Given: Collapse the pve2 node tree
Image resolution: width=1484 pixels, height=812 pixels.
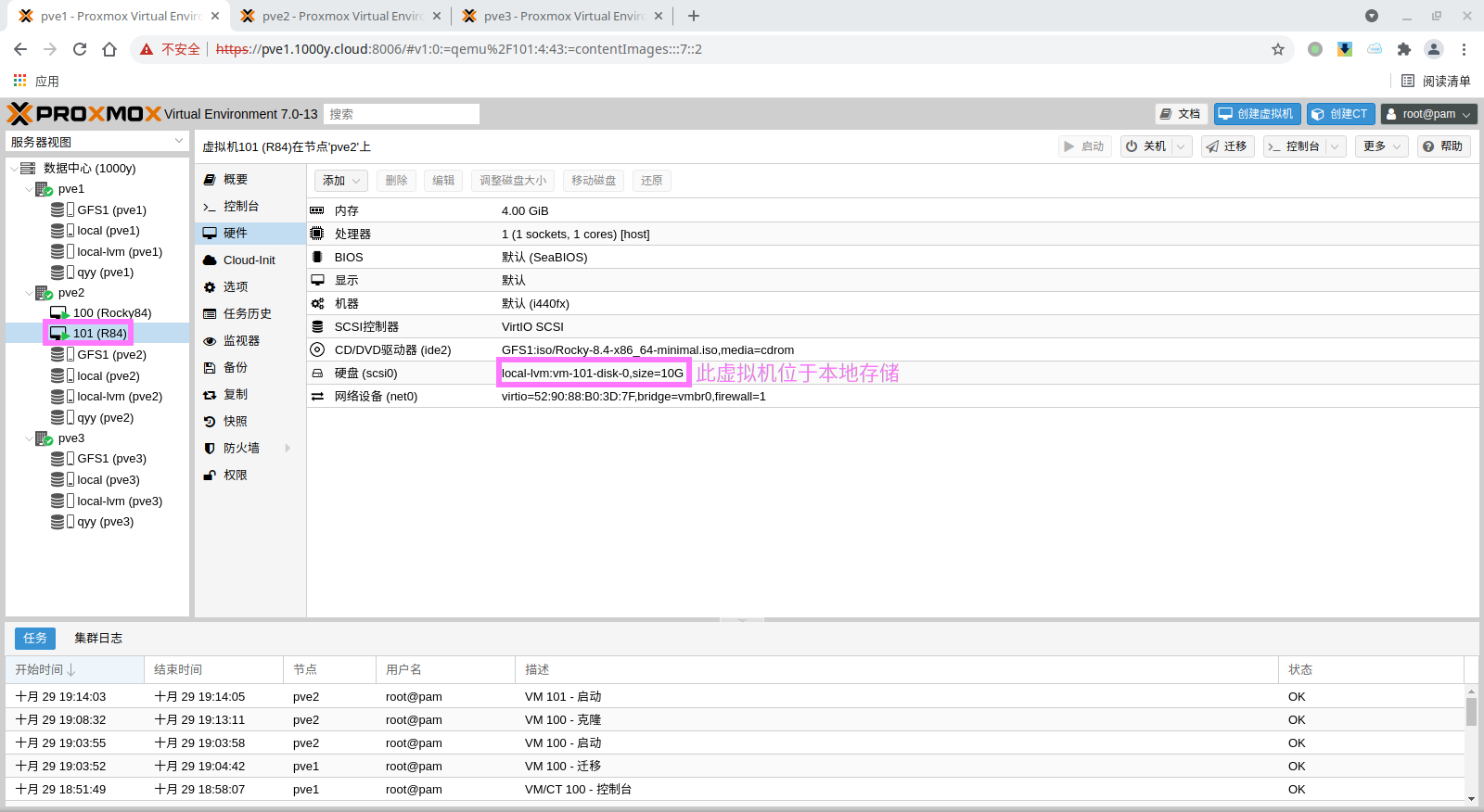Looking at the screenshot, I should [29, 293].
